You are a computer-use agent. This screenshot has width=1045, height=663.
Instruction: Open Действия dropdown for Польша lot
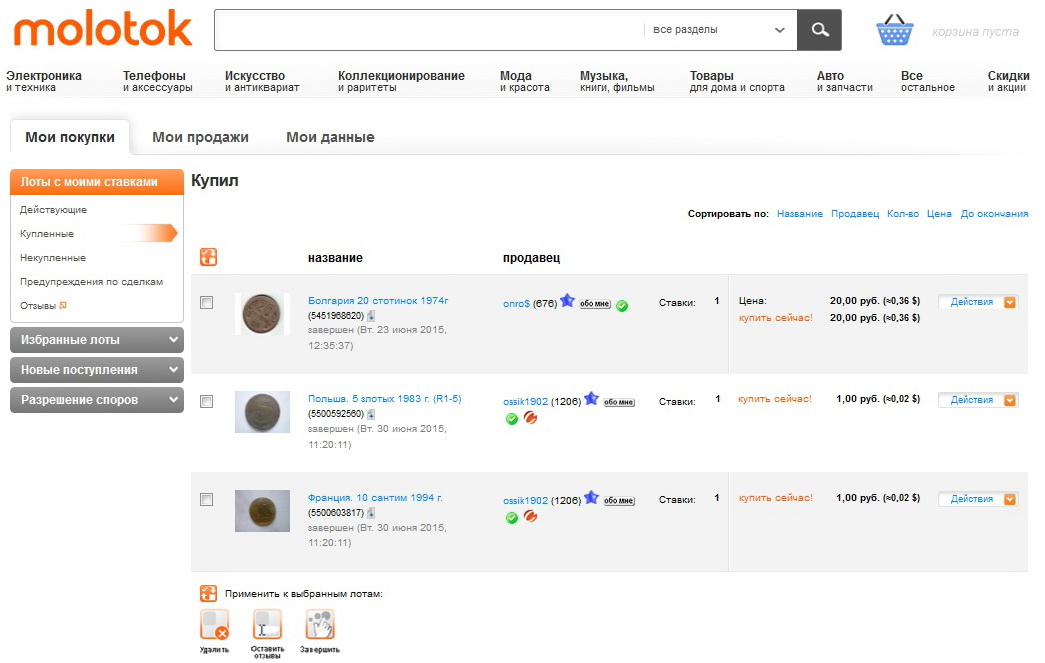[978, 400]
